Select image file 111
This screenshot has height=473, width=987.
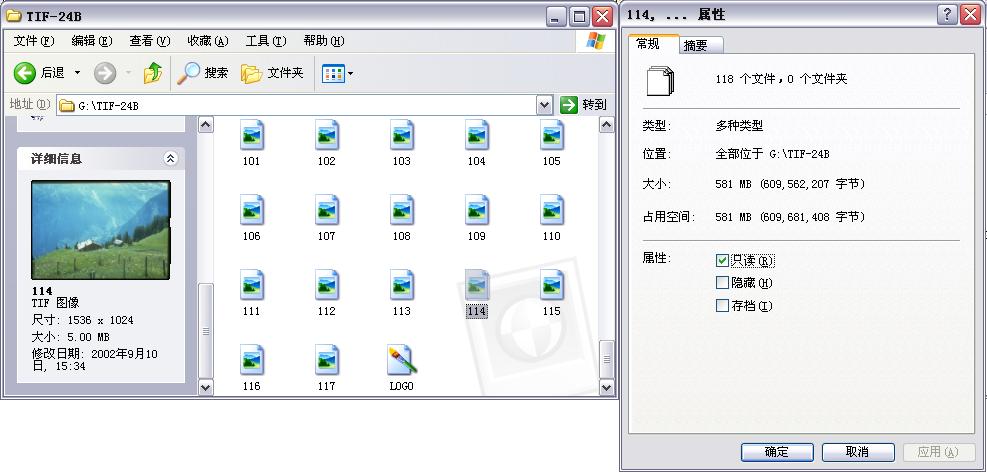(x=251, y=292)
